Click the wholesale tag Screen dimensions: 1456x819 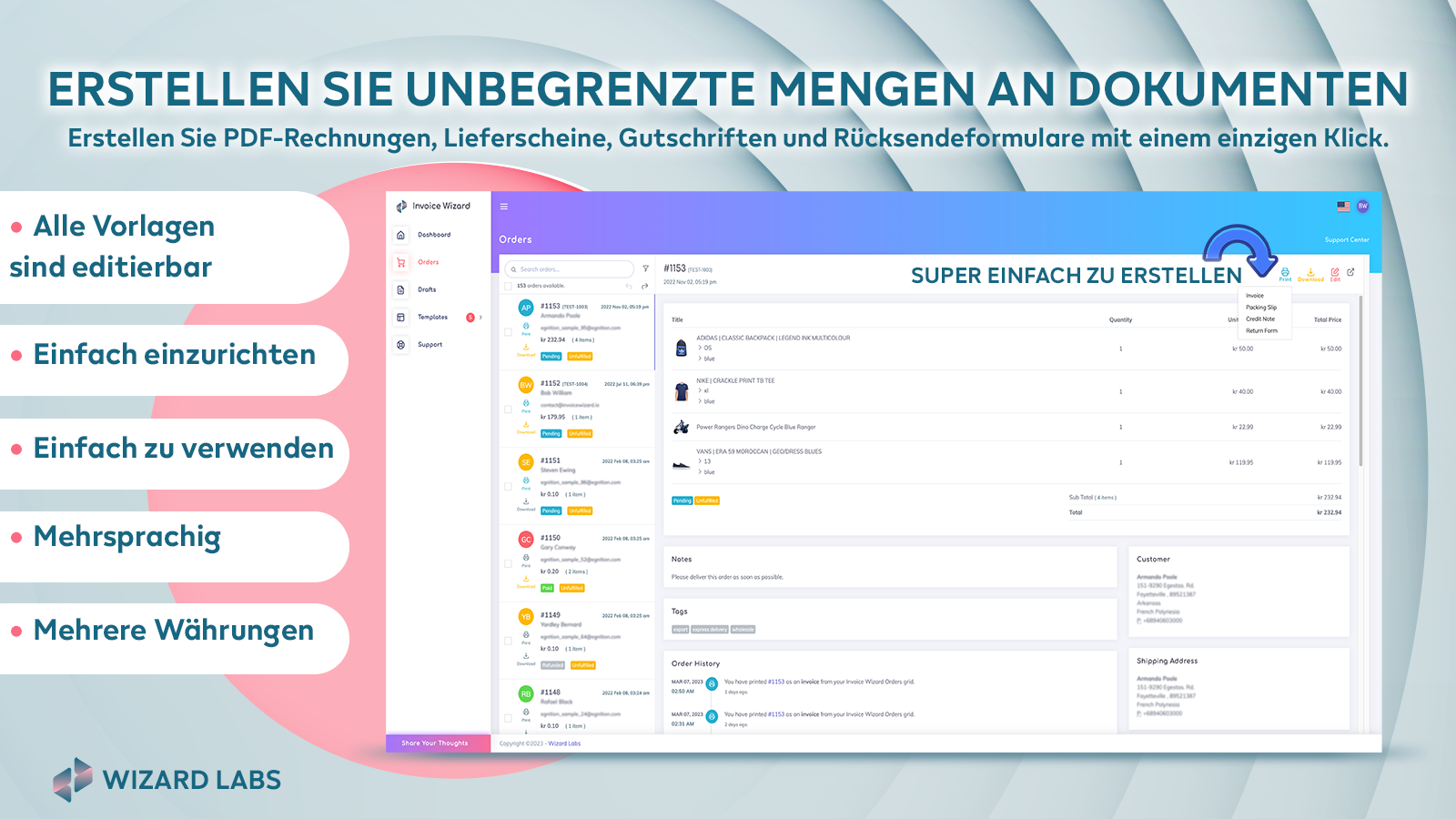click(743, 629)
